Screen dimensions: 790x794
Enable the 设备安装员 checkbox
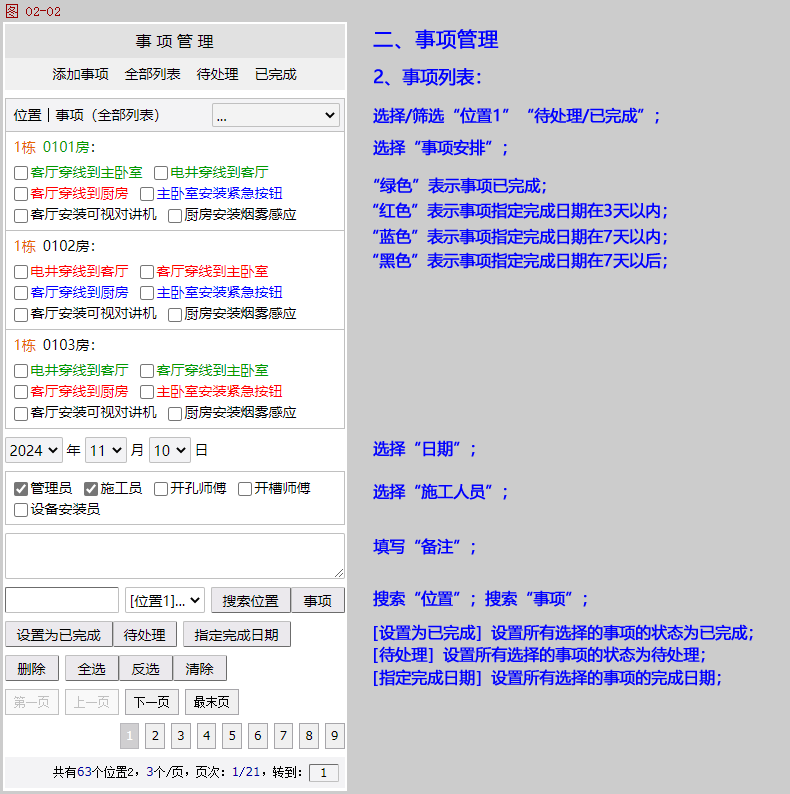[x=21, y=510]
